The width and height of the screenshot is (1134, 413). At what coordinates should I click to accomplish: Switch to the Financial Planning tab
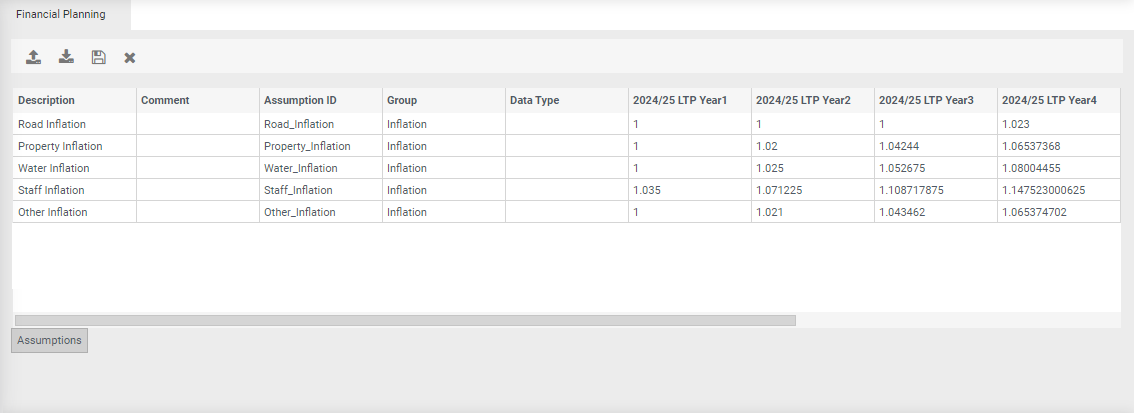pos(61,15)
